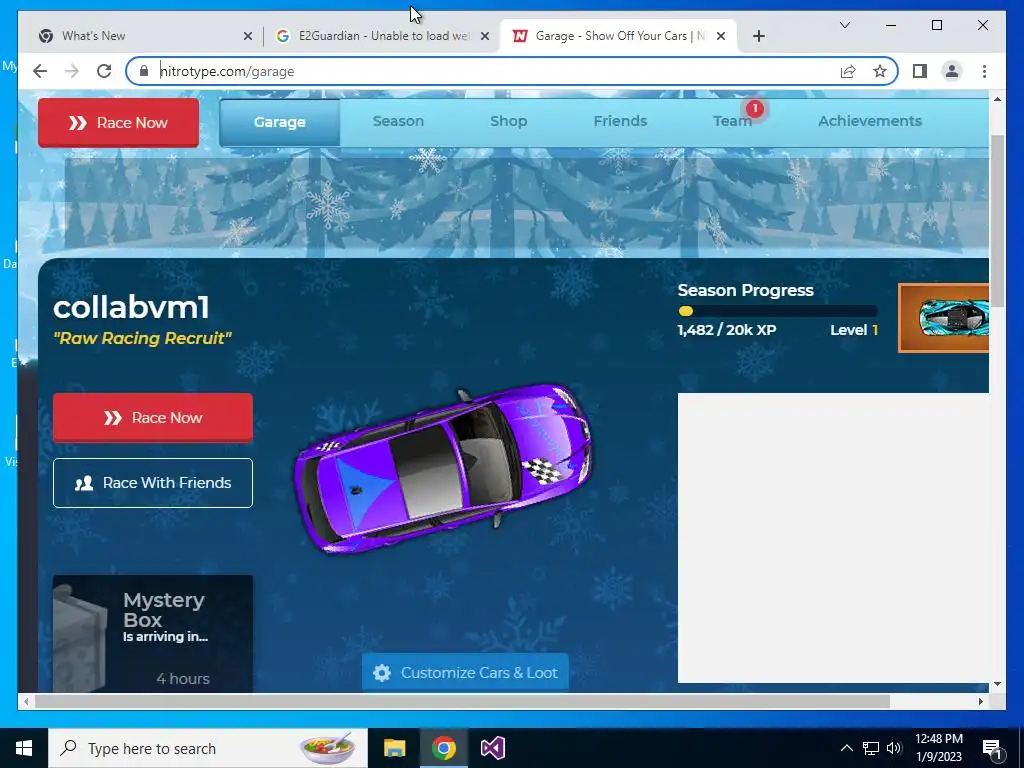Click the season reward car thumbnail

point(944,318)
